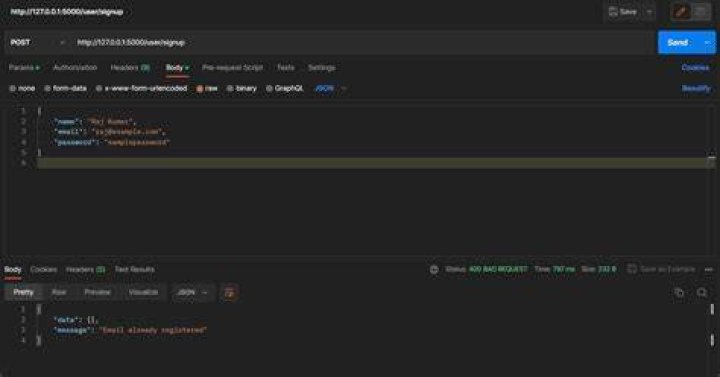Click the Beautify link
The image size is (720, 377).
[696, 88]
